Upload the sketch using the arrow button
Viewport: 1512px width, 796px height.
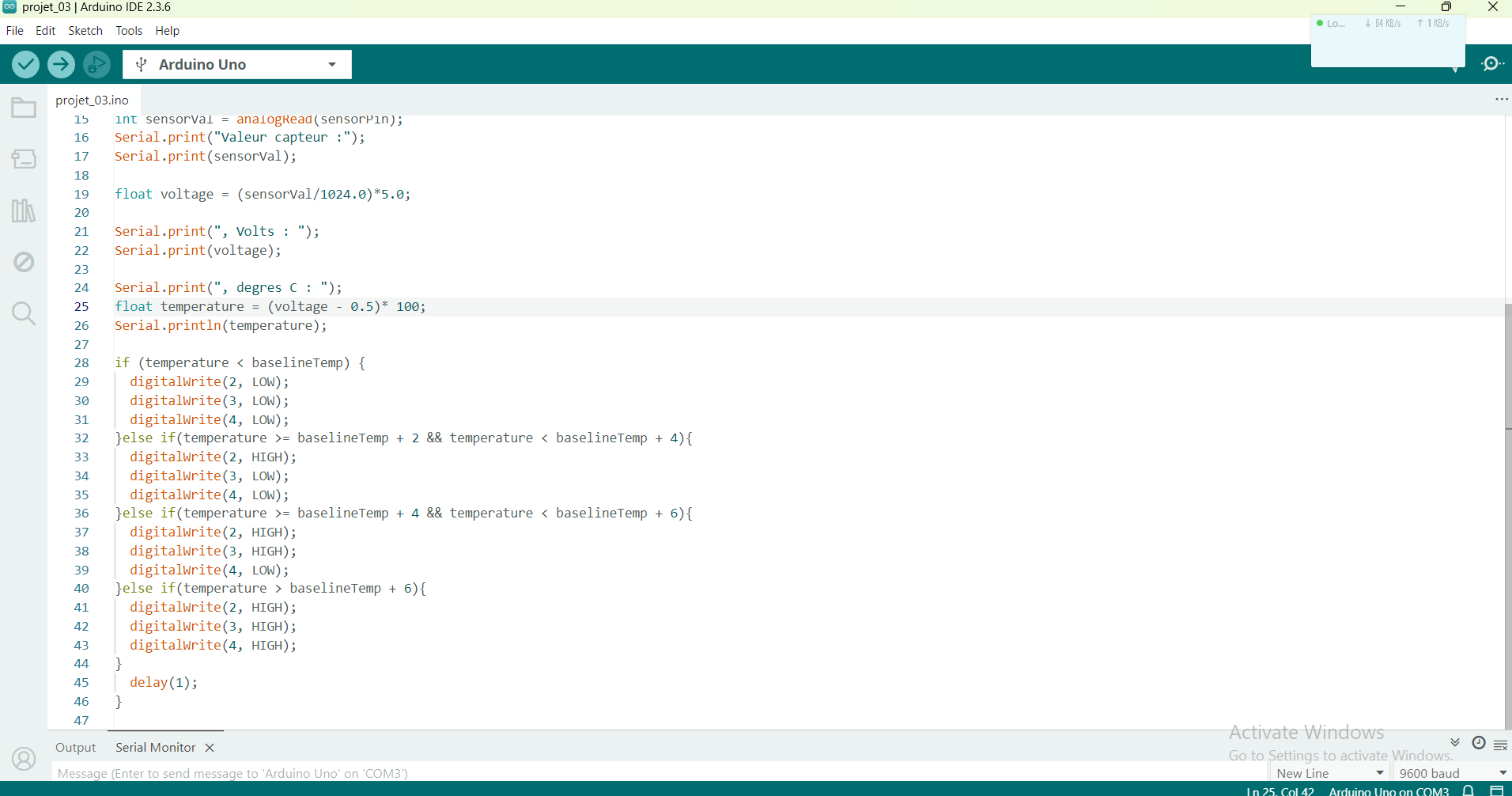(61, 64)
